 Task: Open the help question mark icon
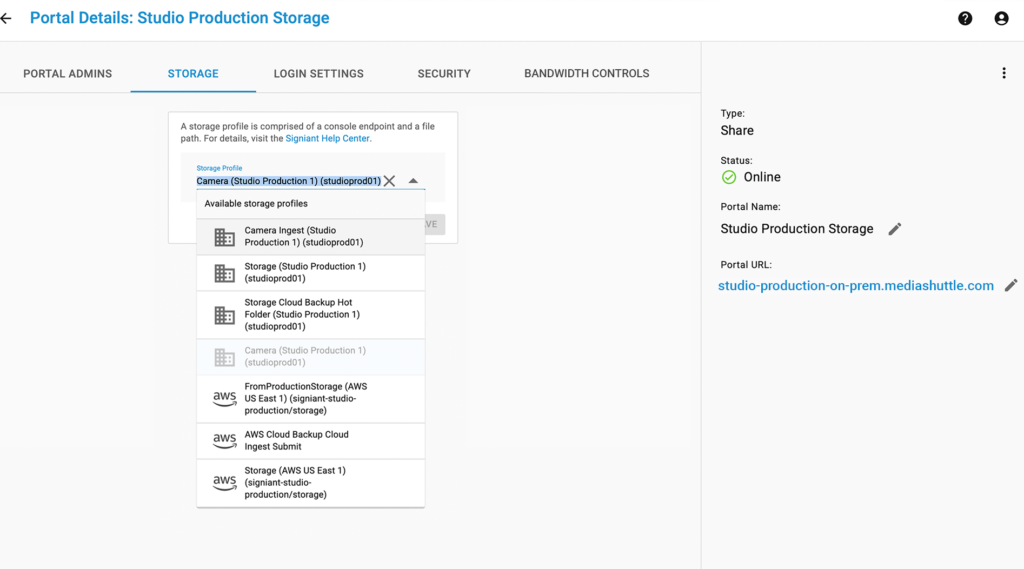click(965, 18)
